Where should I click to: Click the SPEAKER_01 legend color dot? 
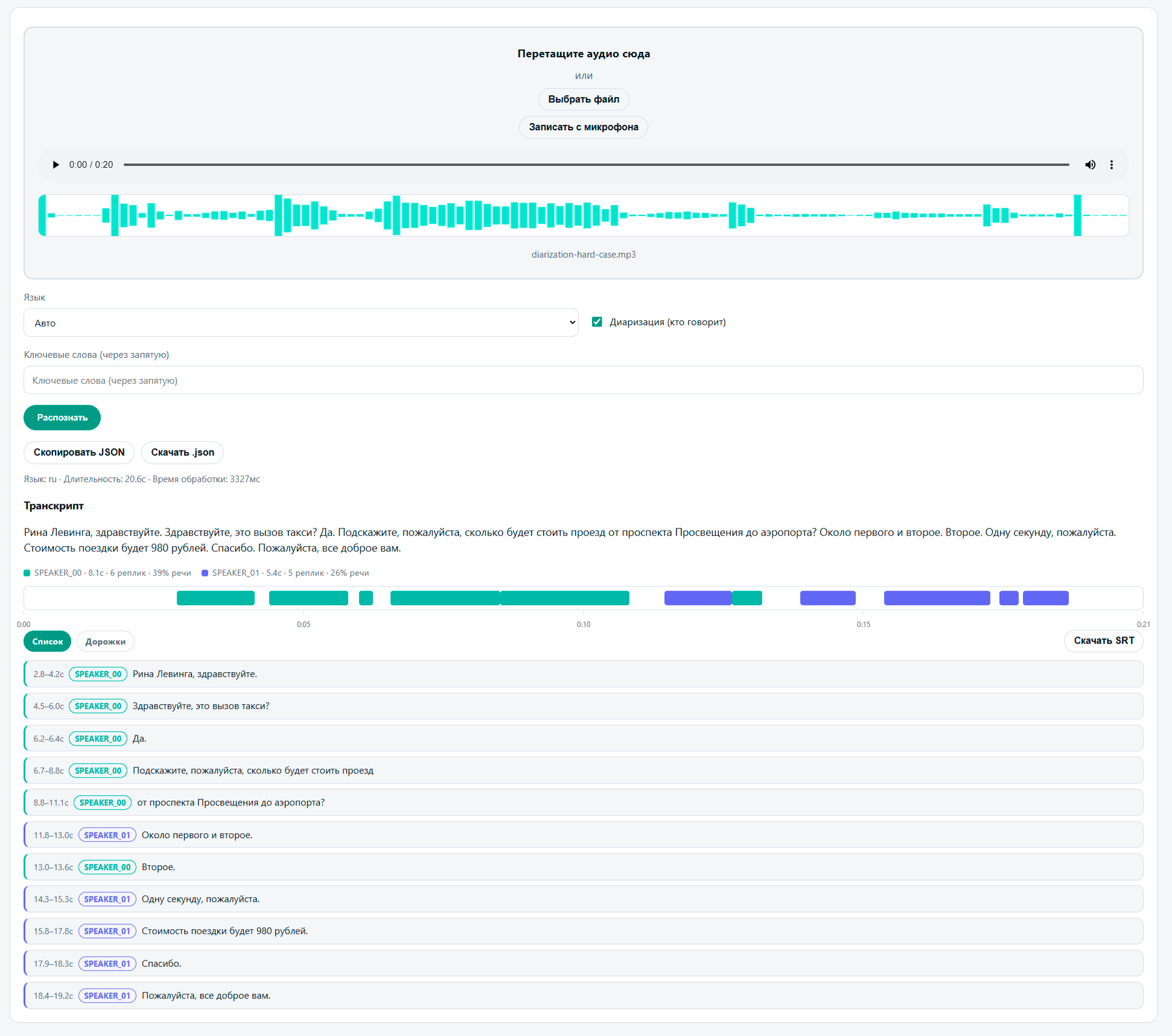205,573
